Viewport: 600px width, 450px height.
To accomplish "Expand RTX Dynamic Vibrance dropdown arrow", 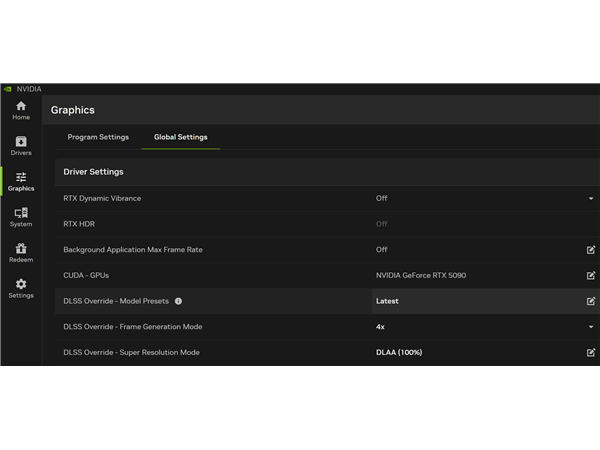I will [x=591, y=199].
